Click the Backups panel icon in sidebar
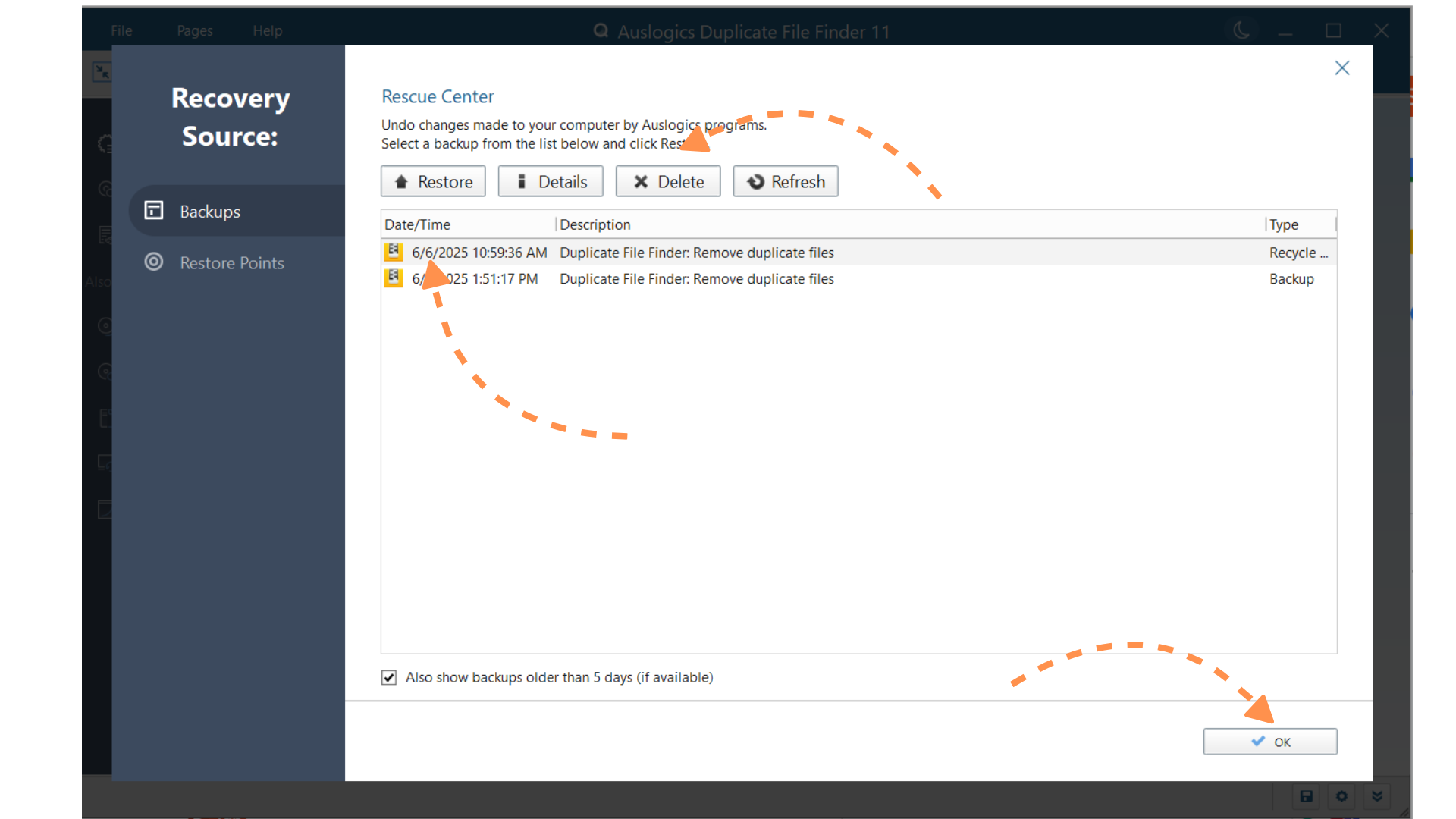 click(x=154, y=211)
